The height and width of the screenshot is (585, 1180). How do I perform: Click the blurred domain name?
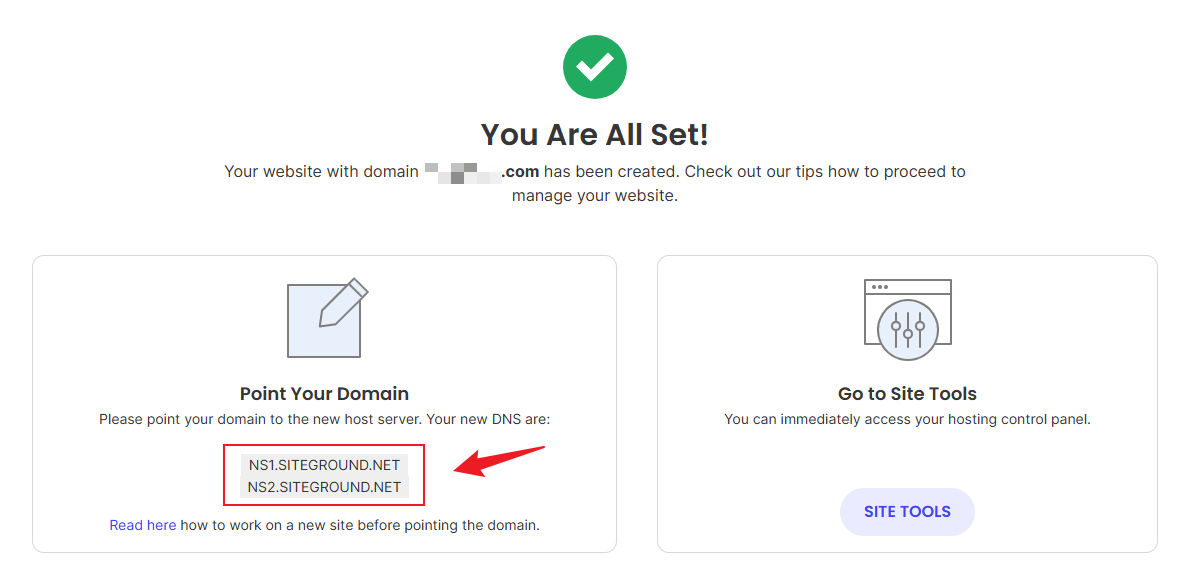tap(462, 172)
